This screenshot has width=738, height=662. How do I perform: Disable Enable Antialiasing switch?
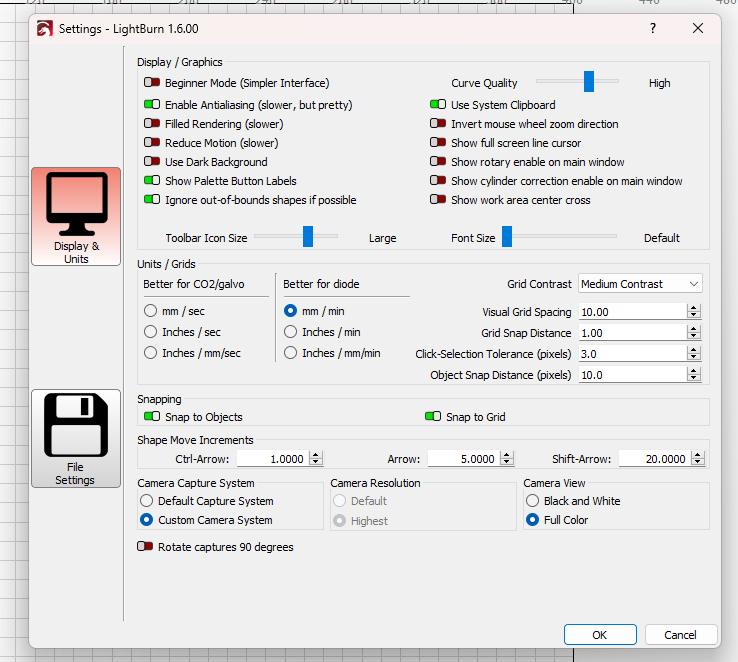click(152, 104)
